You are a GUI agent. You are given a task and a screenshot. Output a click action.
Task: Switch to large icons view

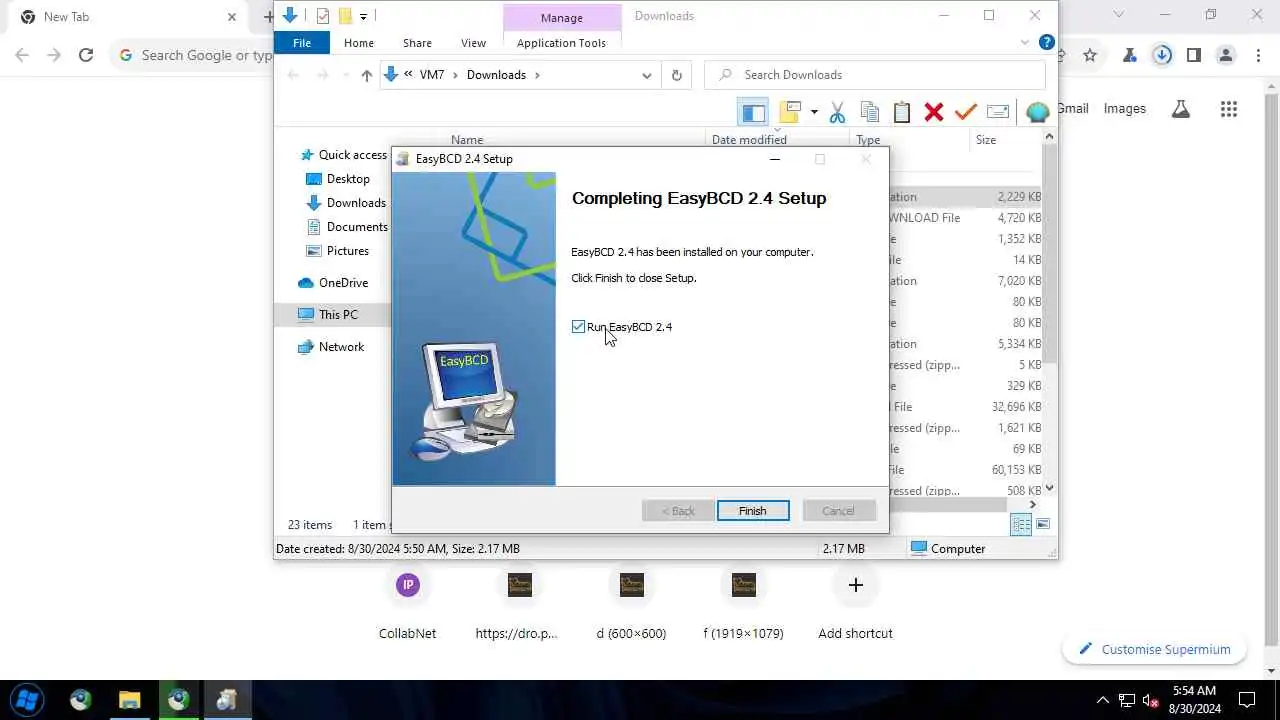[1043, 524]
